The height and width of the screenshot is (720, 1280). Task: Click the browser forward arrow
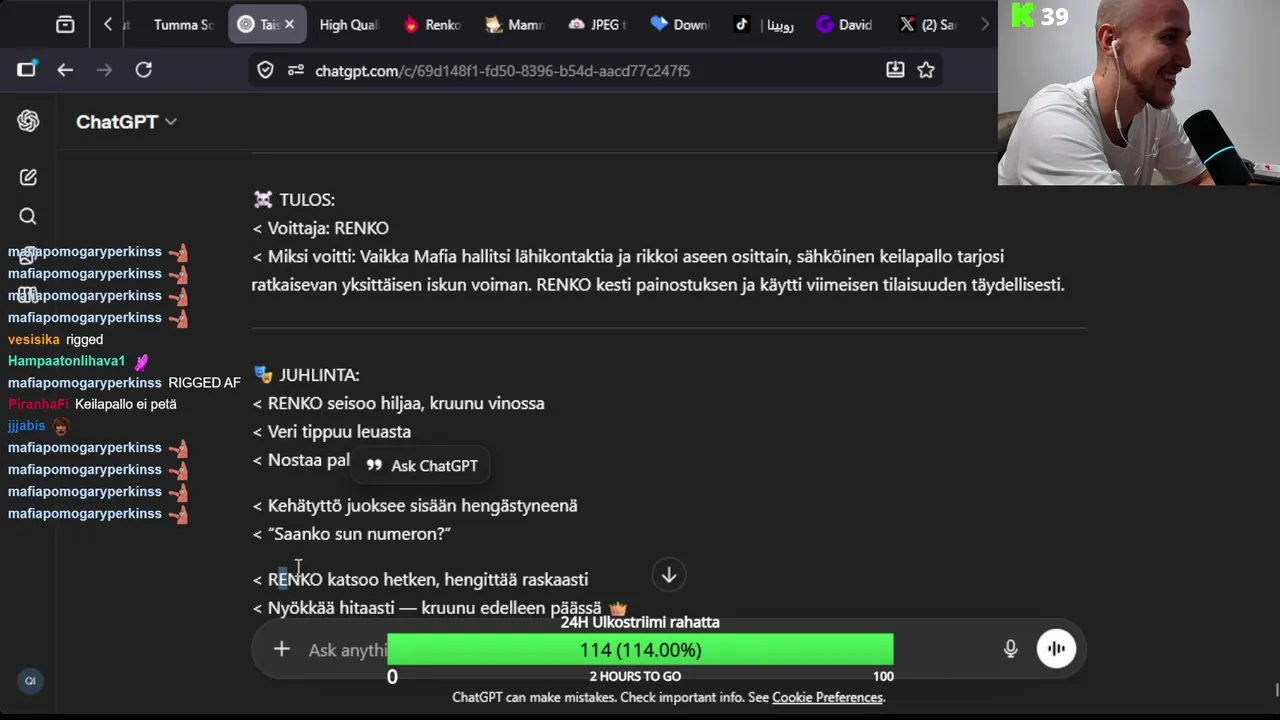coord(104,70)
